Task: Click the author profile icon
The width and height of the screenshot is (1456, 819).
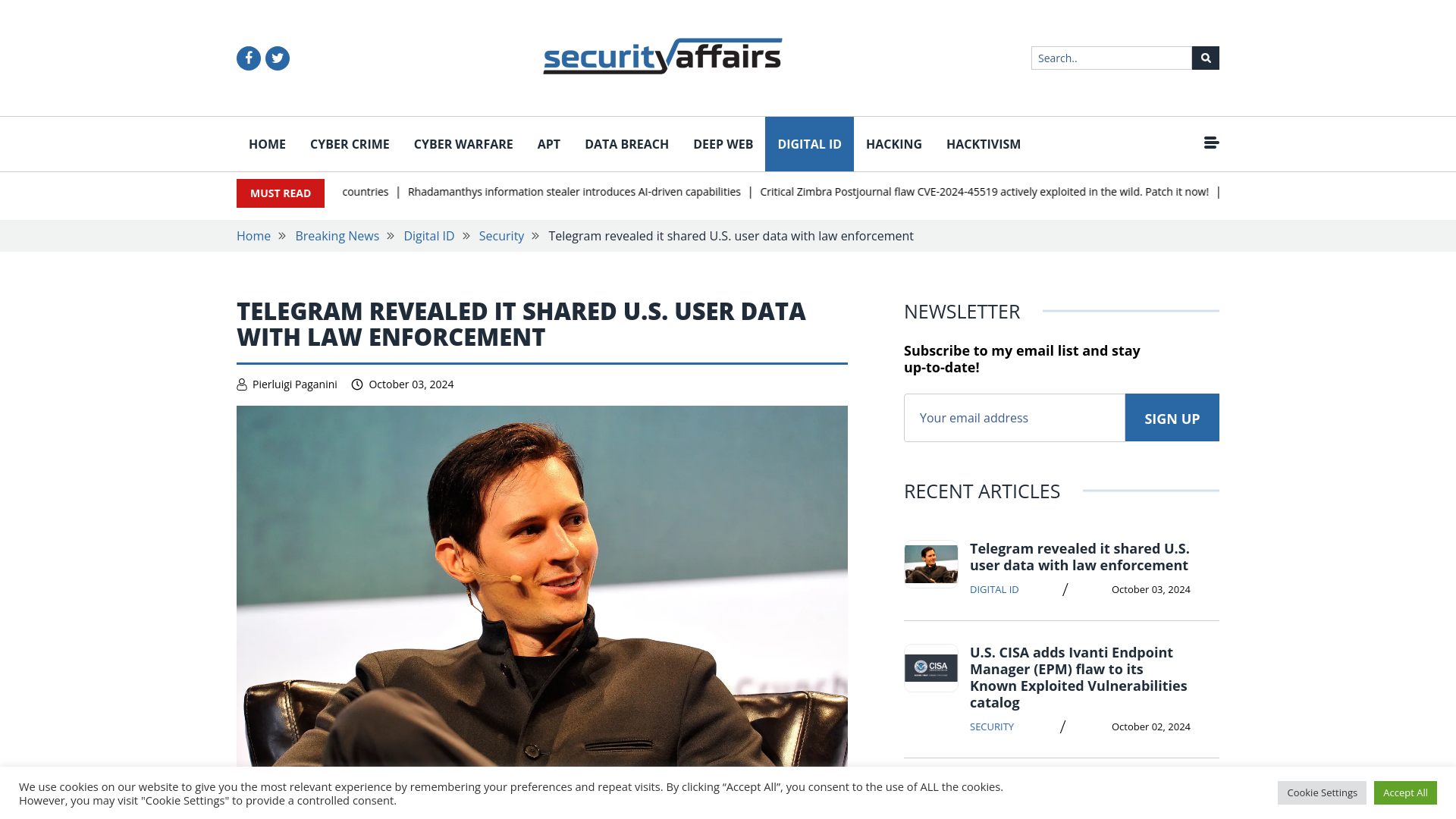Action: tap(242, 384)
